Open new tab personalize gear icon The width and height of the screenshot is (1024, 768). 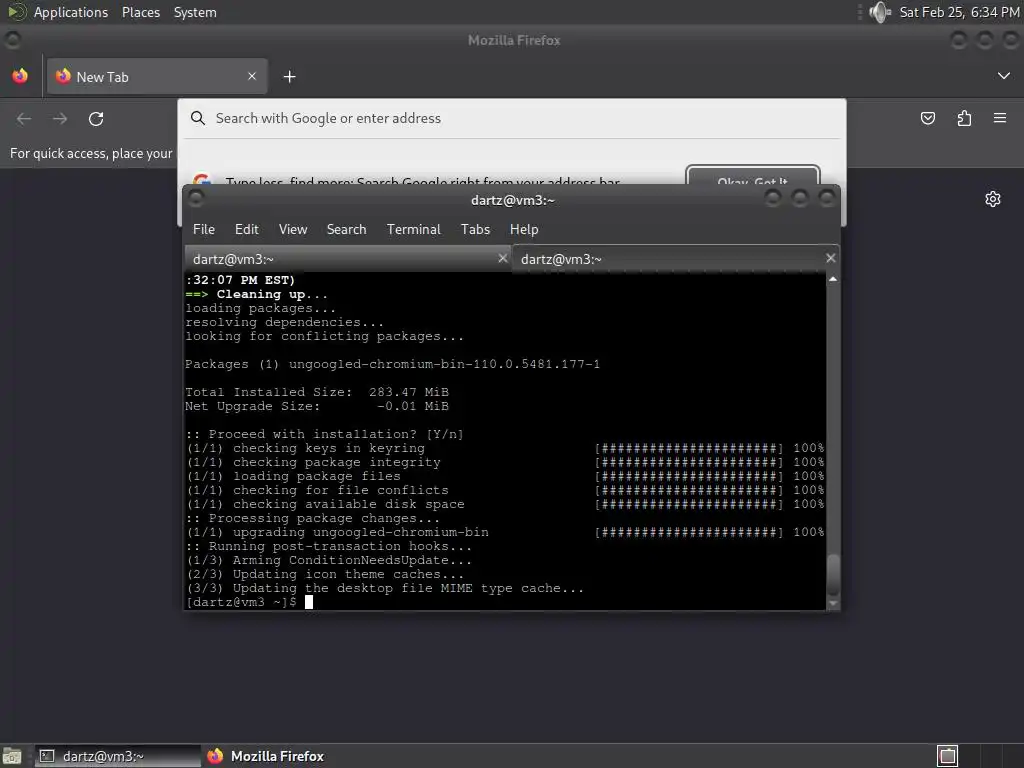point(993,199)
